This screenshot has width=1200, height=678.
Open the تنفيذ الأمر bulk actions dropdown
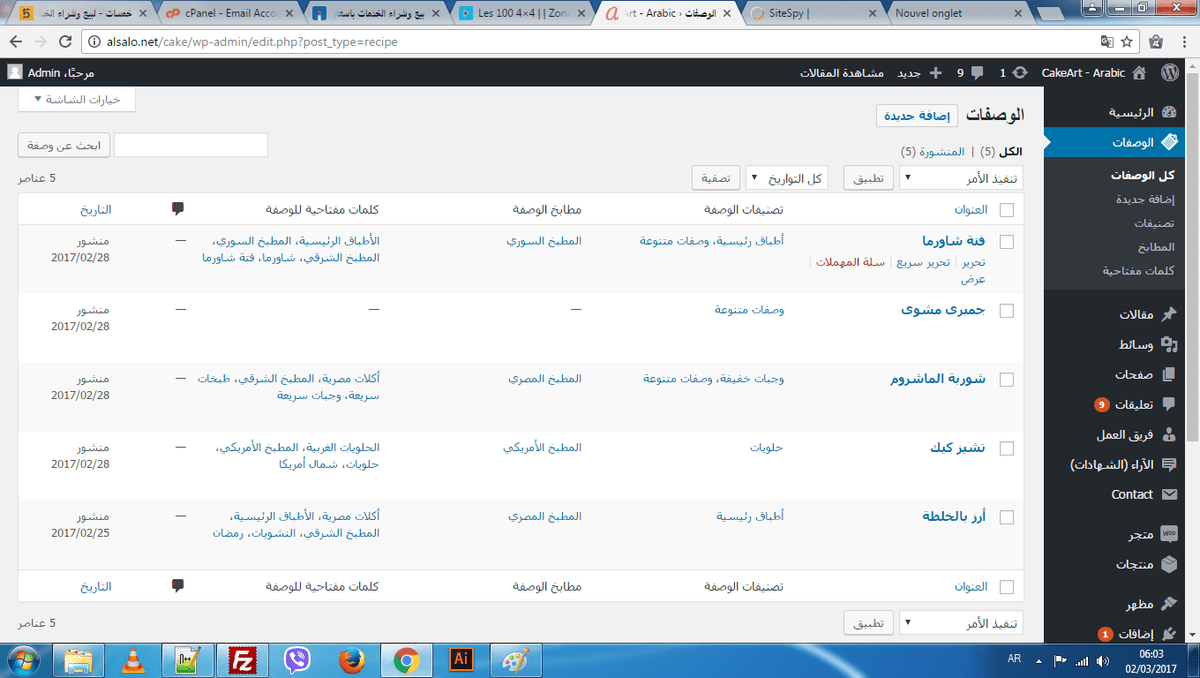click(x=961, y=178)
